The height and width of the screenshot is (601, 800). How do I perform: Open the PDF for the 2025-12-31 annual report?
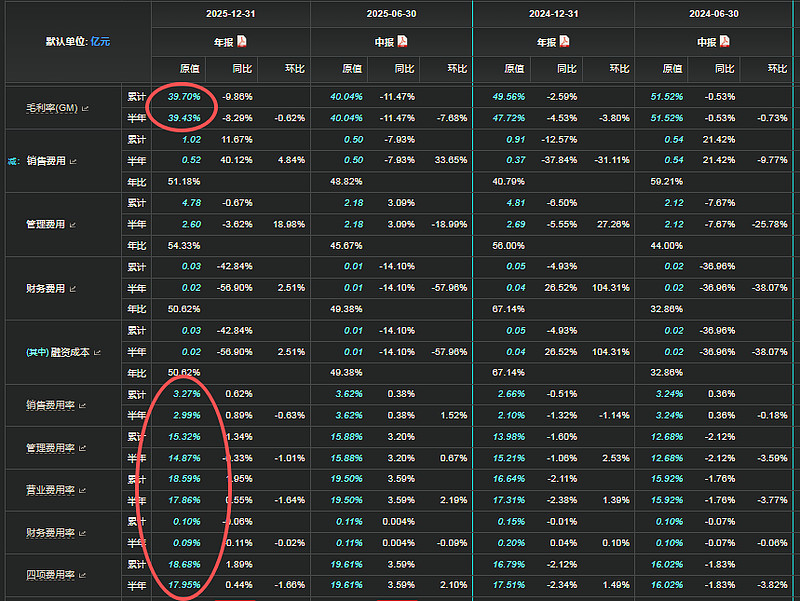[x=242, y=41]
